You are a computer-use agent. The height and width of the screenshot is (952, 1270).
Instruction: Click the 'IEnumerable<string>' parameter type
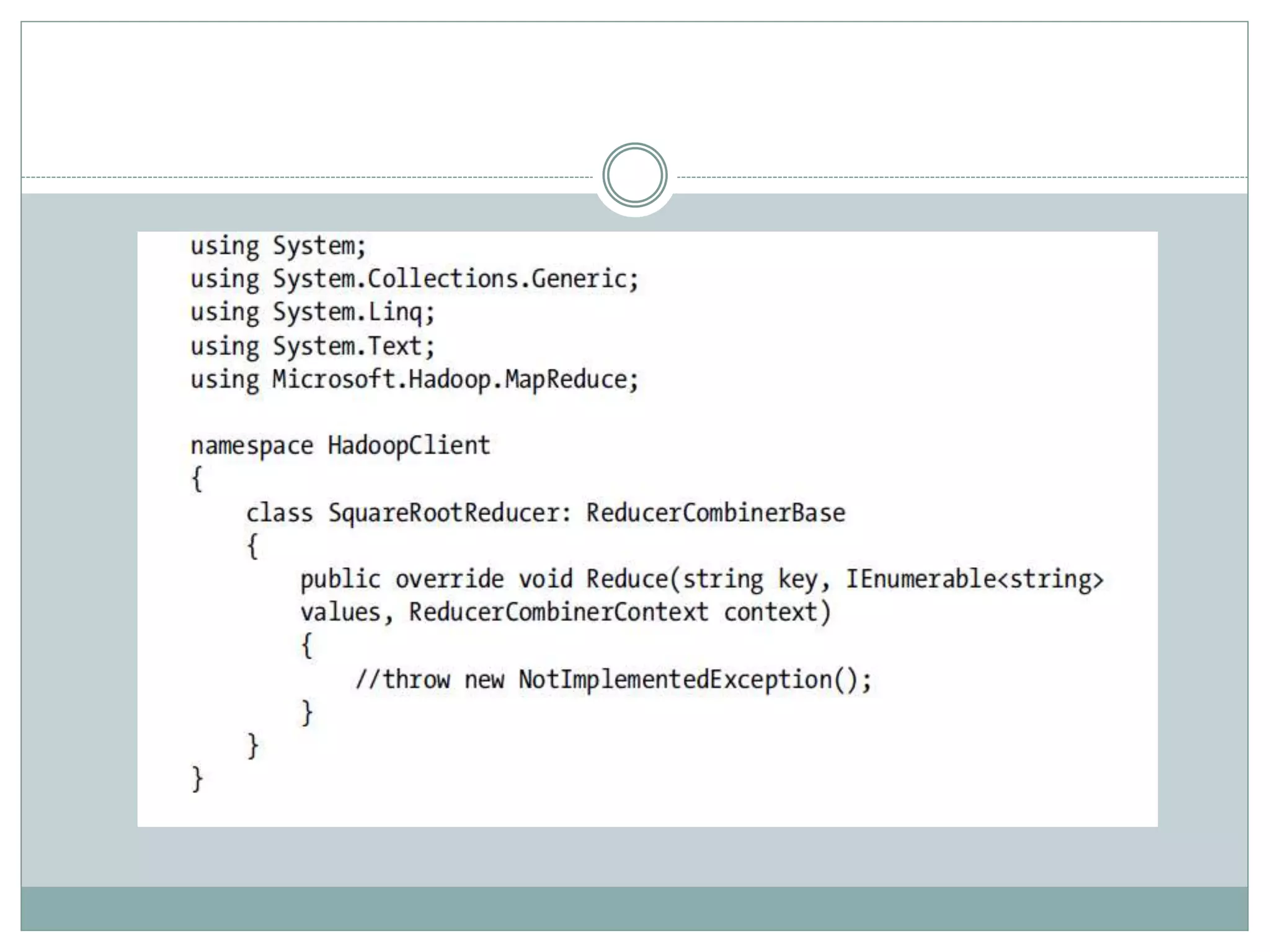coord(974,580)
